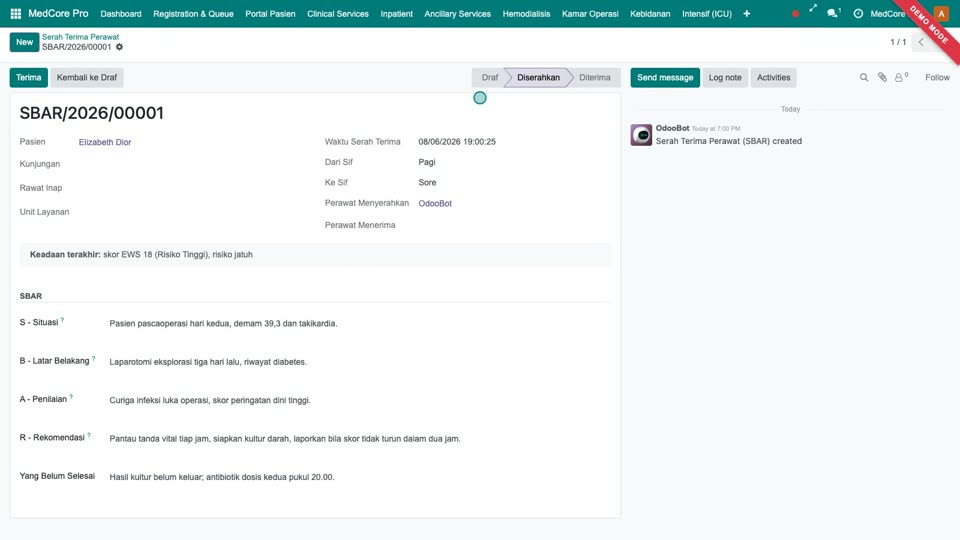Click Keadaan terakhir EWS summary text
960x540 pixels.
click(141, 255)
